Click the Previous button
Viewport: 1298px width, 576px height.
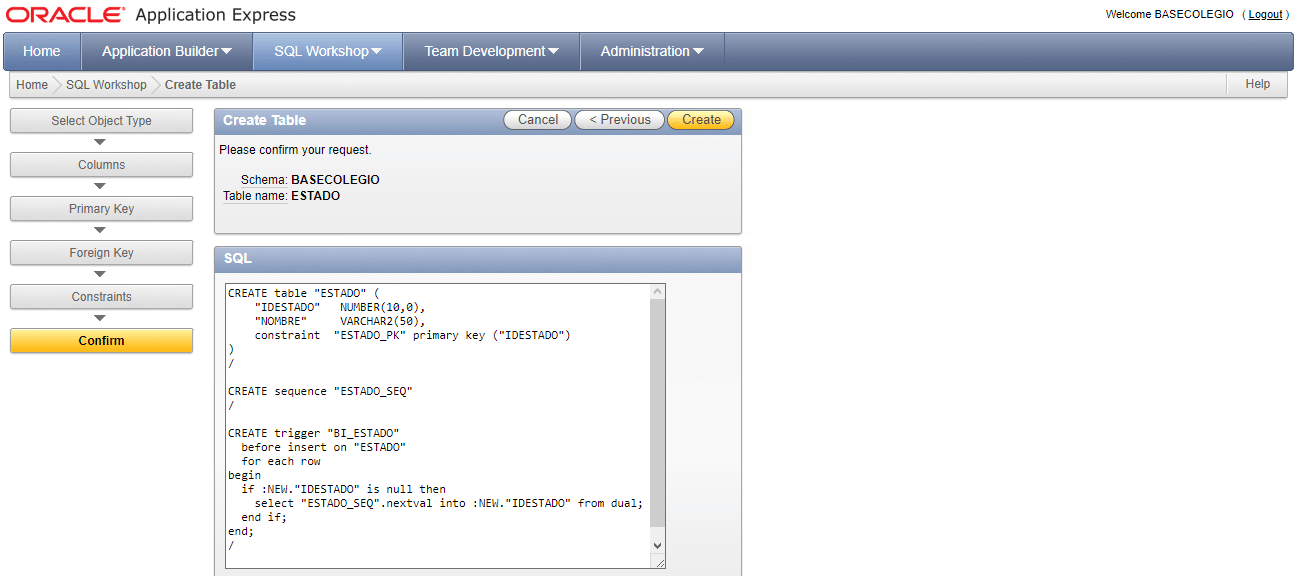(x=619, y=120)
